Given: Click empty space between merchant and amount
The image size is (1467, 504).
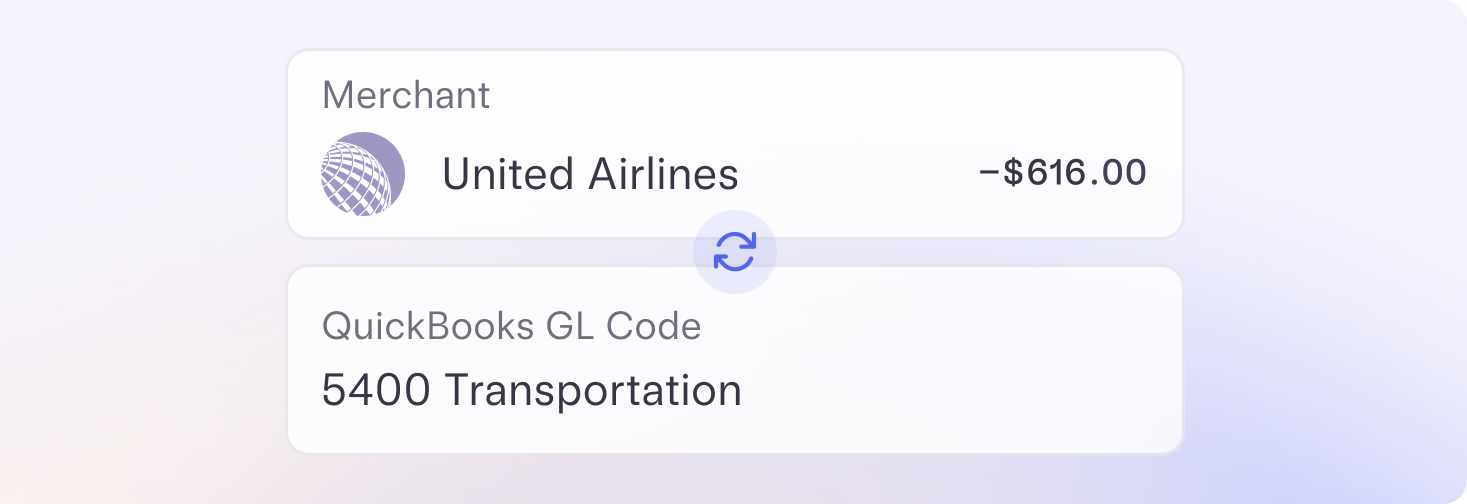Looking at the screenshot, I should pyautogui.click(x=860, y=175).
